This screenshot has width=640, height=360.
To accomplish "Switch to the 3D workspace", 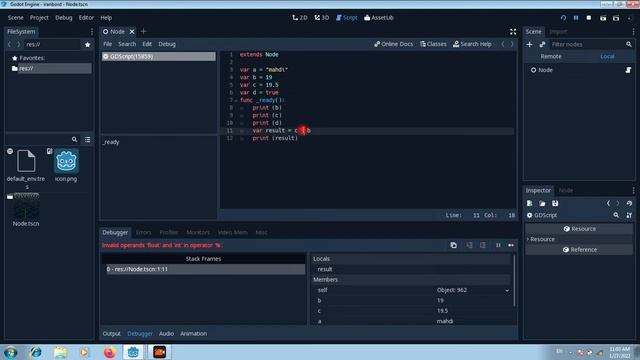I will point(322,18).
